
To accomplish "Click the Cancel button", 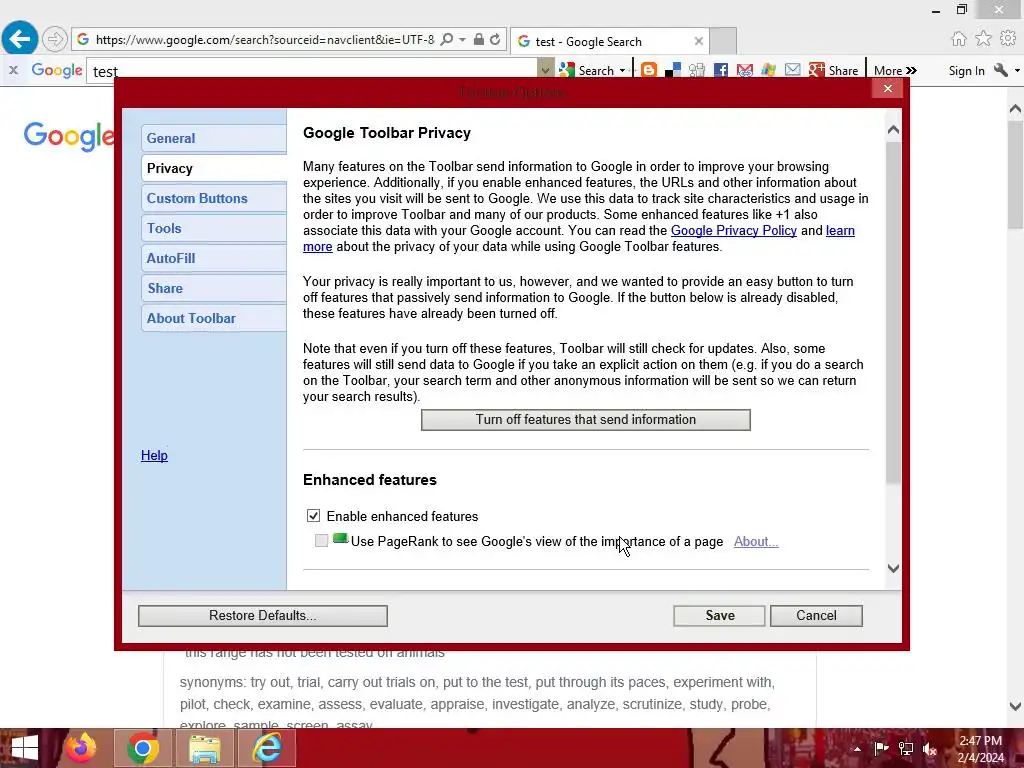I will (x=816, y=616).
